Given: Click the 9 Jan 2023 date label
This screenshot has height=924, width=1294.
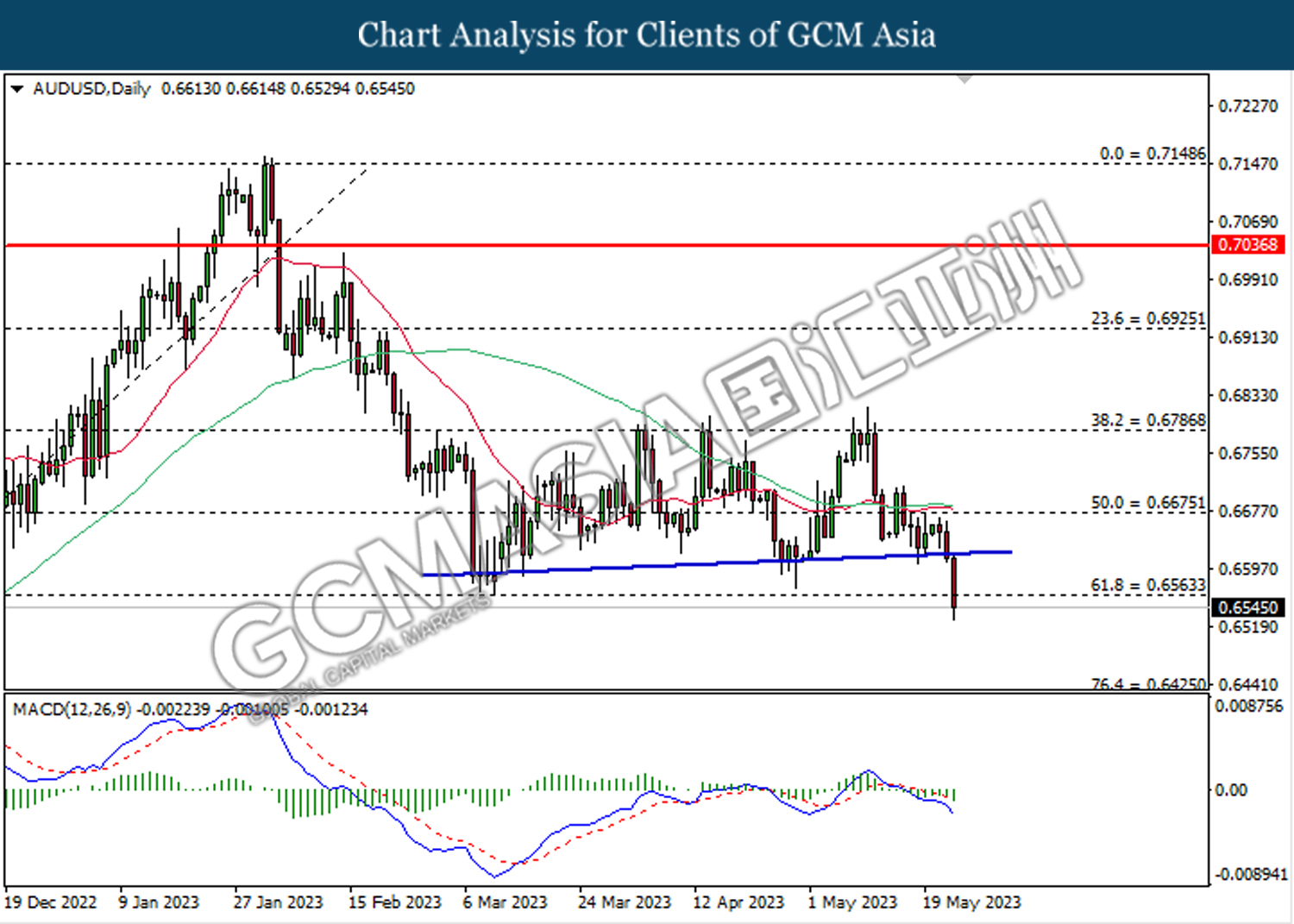Looking at the screenshot, I should tap(159, 902).
